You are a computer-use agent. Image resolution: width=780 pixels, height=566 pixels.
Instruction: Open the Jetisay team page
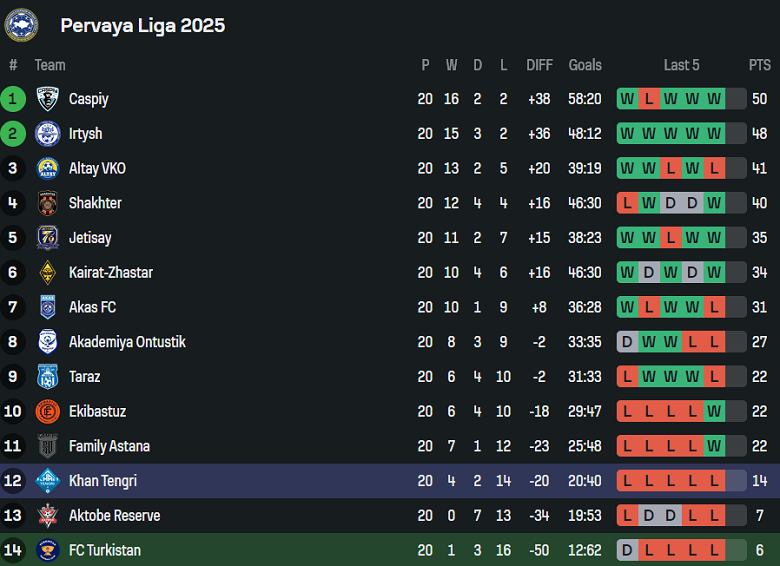[x=90, y=238]
